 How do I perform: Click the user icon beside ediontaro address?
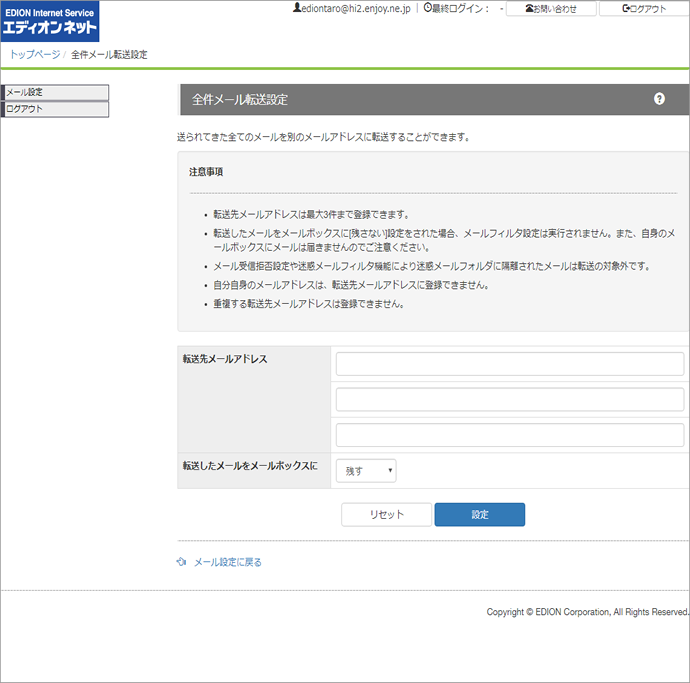pyautogui.click(x=297, y=8)
